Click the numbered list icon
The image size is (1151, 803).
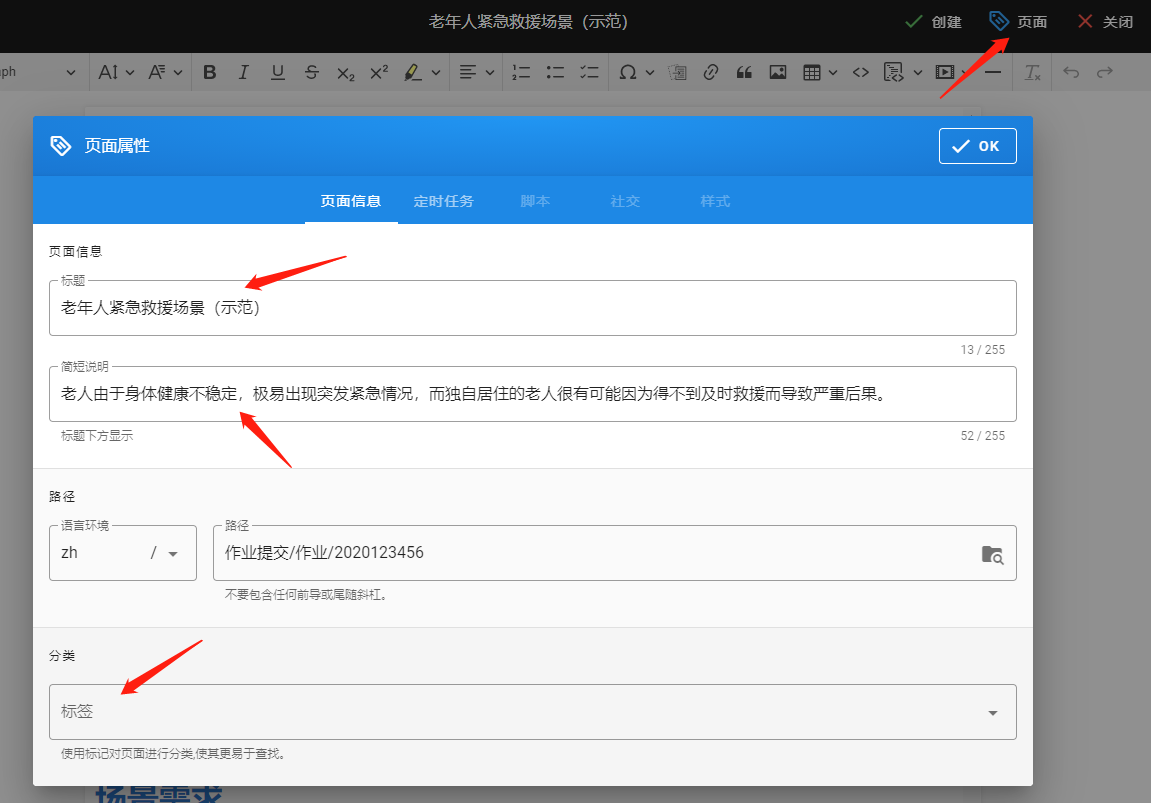(x=521, y=72)
